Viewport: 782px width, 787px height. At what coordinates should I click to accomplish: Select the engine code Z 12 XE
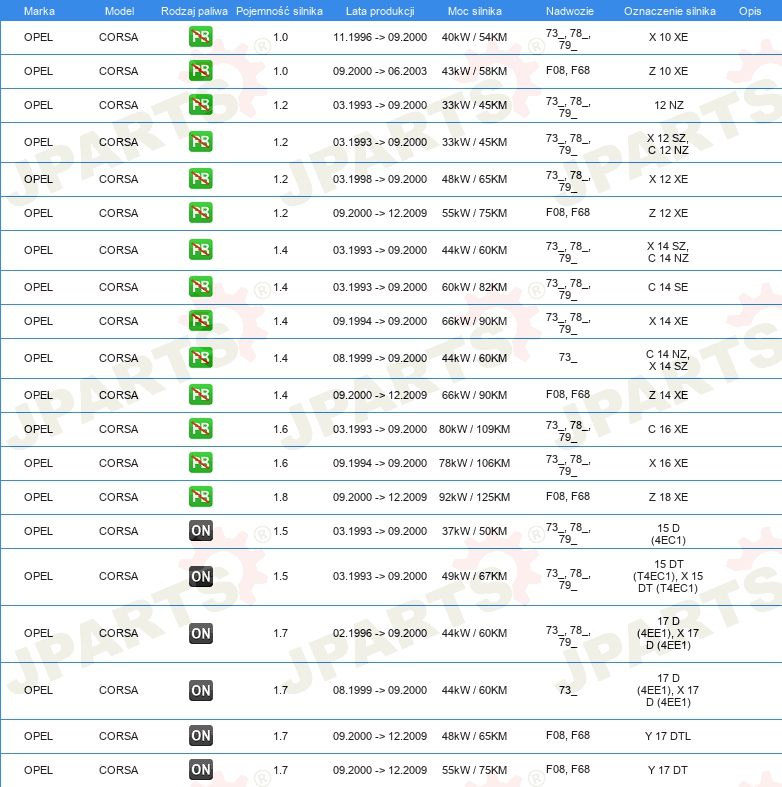(x=668, y=213)
